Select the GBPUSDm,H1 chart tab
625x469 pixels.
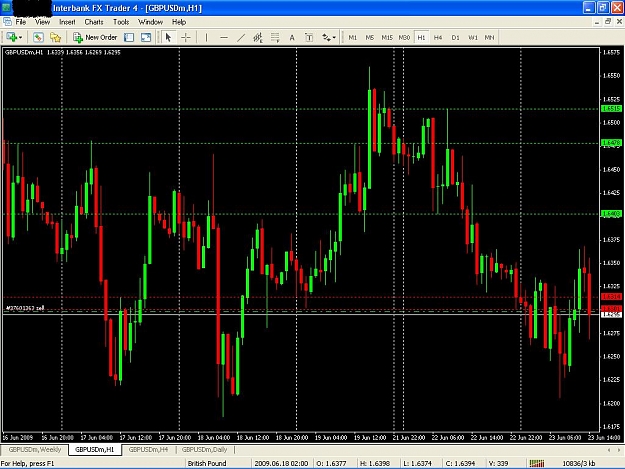coord(94,449)
